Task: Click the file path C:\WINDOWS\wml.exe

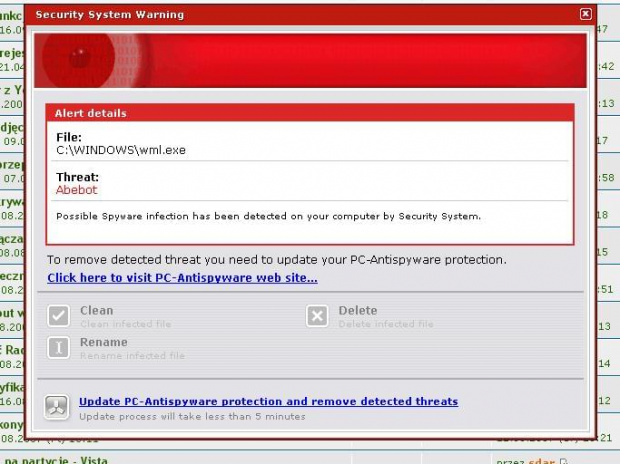Action: coord(121,150)
